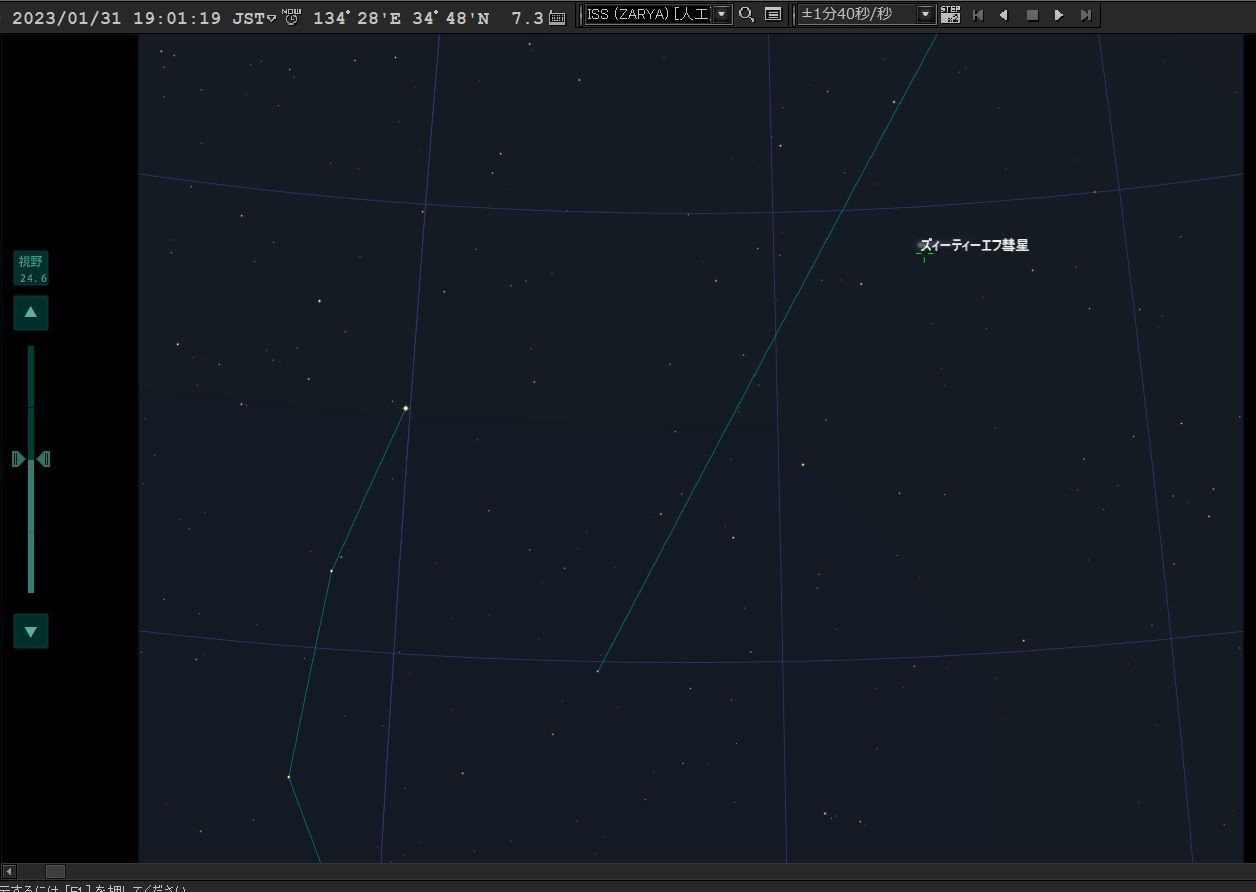The height and width of the screenshot is (892, 1256).
Task: Click the 視野 field-of-view slider handle
Action: (x=31, y=459)
